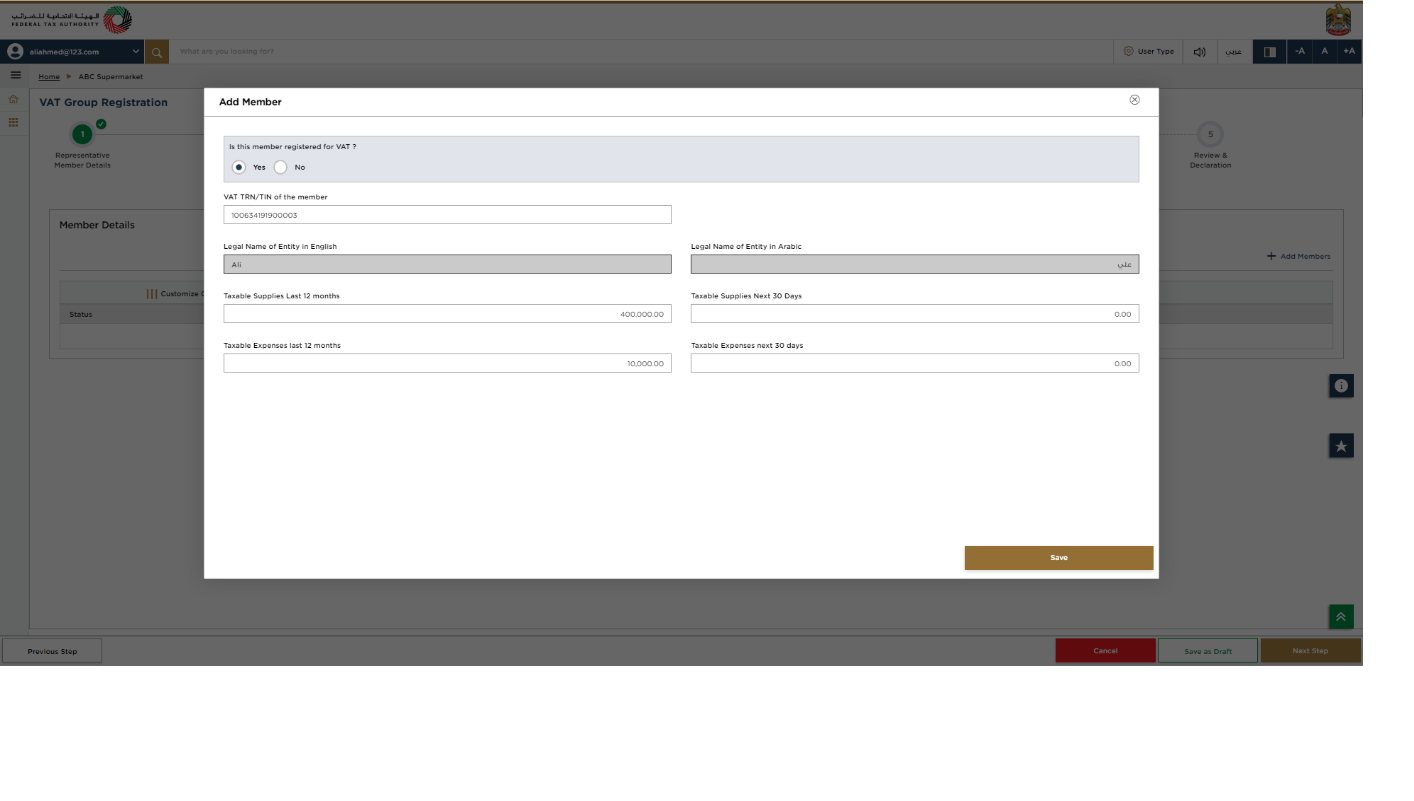Click Legal Name of Entity in English field

coord(448,265)
